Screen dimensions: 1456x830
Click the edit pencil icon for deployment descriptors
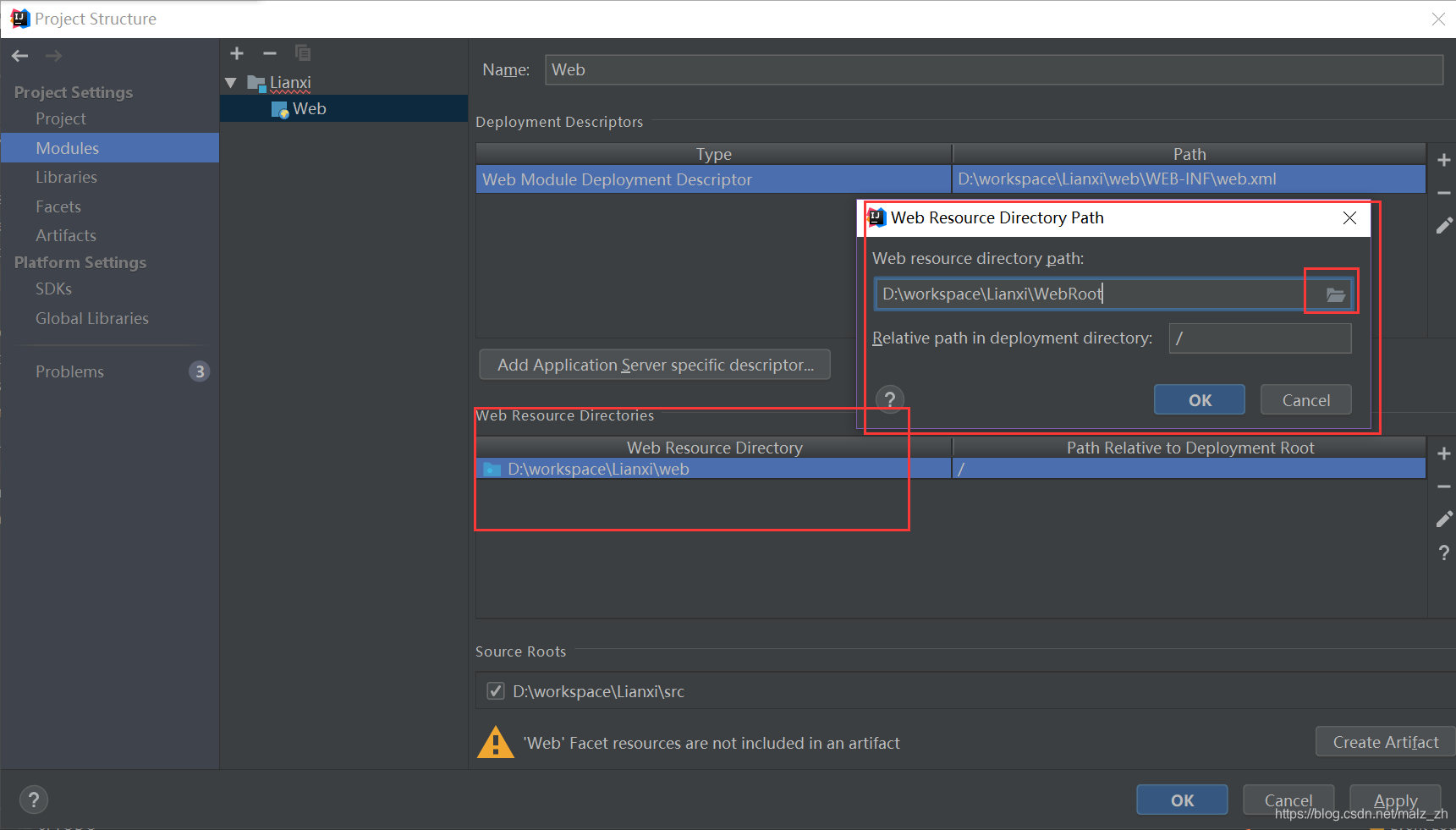tap(1444, 224)
